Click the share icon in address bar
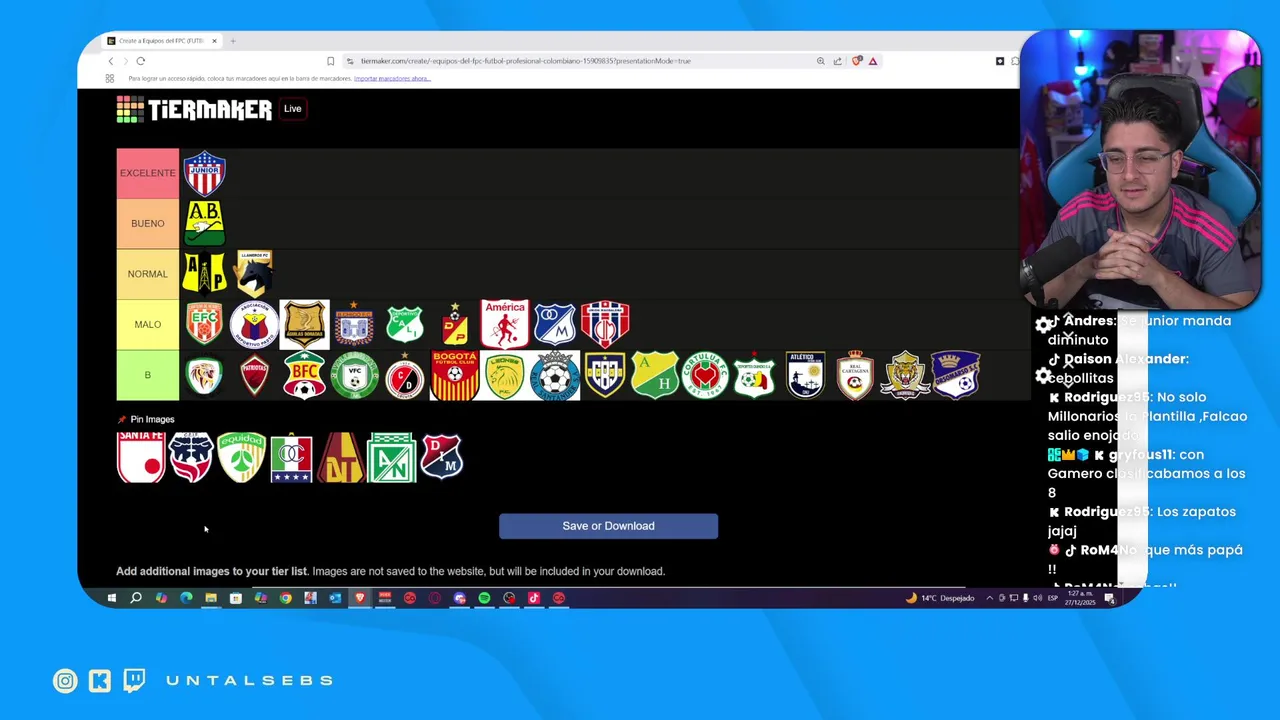Screen dimensions: 1280x720 pyautogui.click(x=838, y=61)
